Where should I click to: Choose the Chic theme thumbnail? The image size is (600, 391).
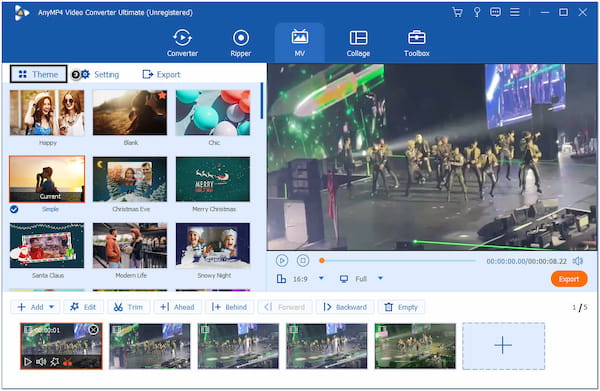(x=213, y=113)
